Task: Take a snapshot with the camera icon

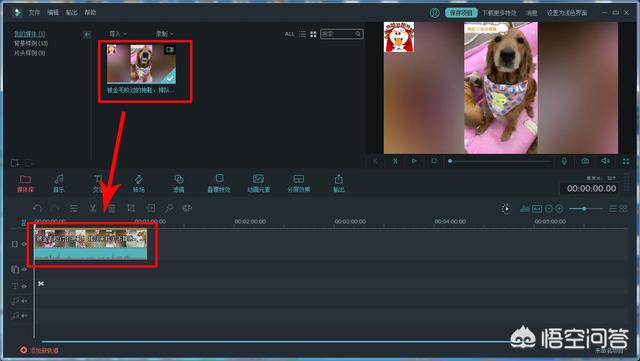Action: pos(585,161)
